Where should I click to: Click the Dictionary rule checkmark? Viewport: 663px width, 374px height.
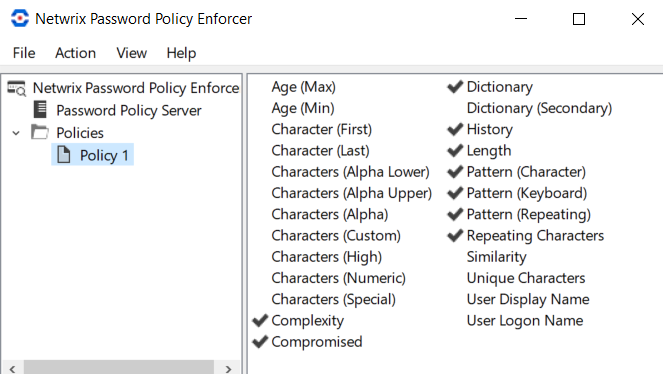click(x=455, y=87)
